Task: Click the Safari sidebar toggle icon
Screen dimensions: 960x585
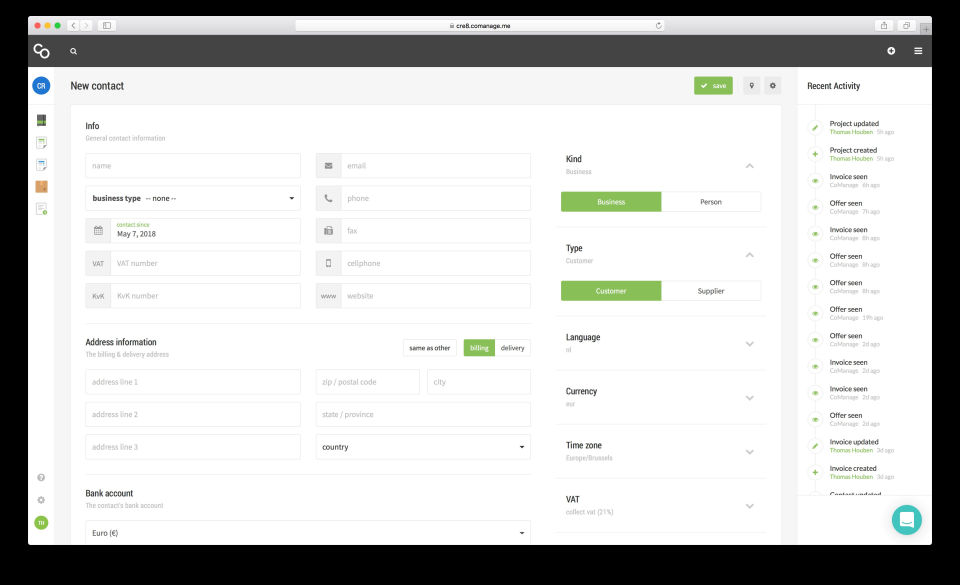Action: click(107, 26)
